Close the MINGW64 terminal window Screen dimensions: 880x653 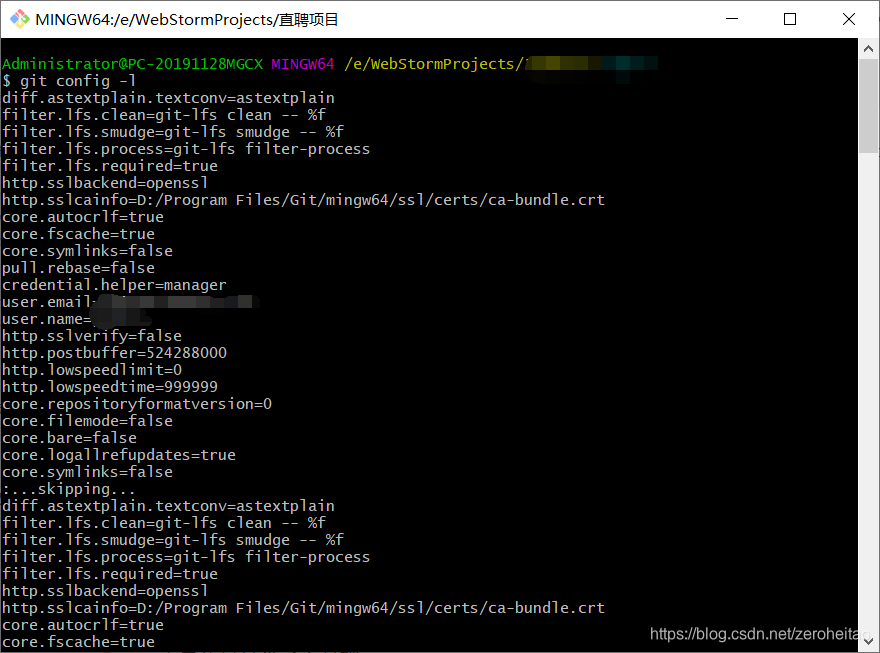(849, 19)
